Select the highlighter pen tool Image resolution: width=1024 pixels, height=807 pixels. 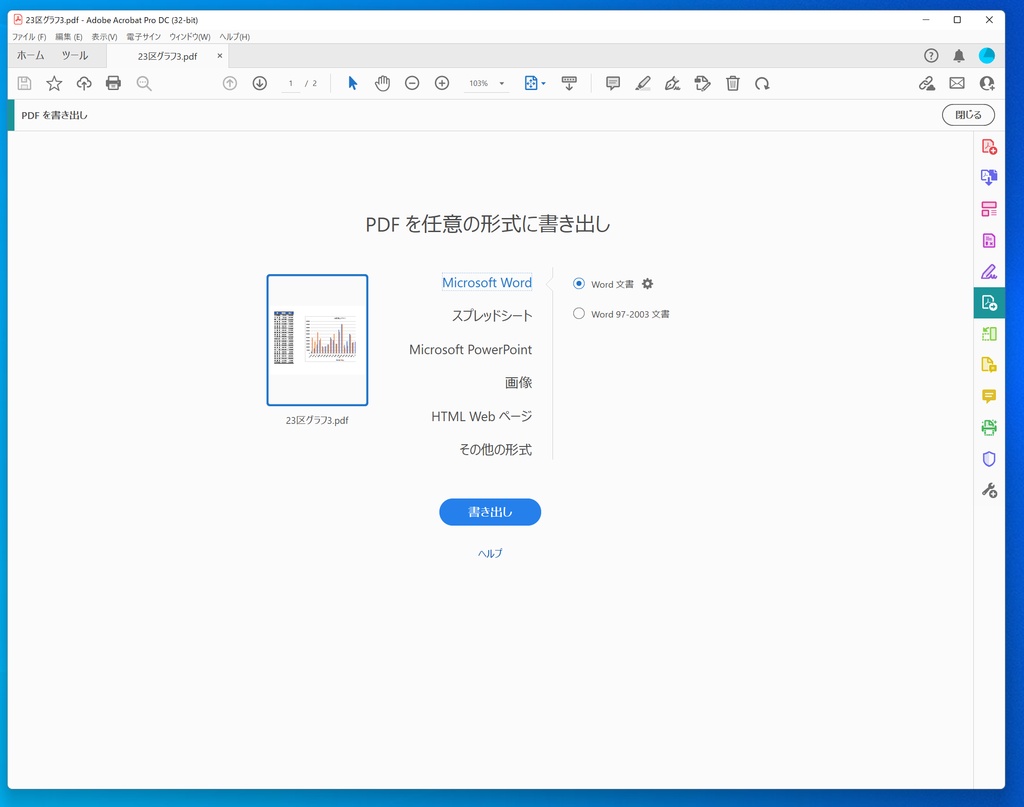pyautogui.click(x=643, y=84)
